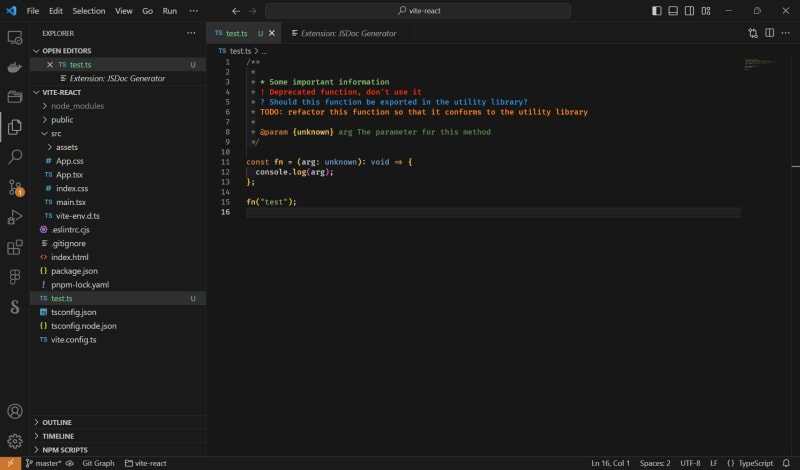
Task: Customize layout icon in title bar
Action: [706, 11]
